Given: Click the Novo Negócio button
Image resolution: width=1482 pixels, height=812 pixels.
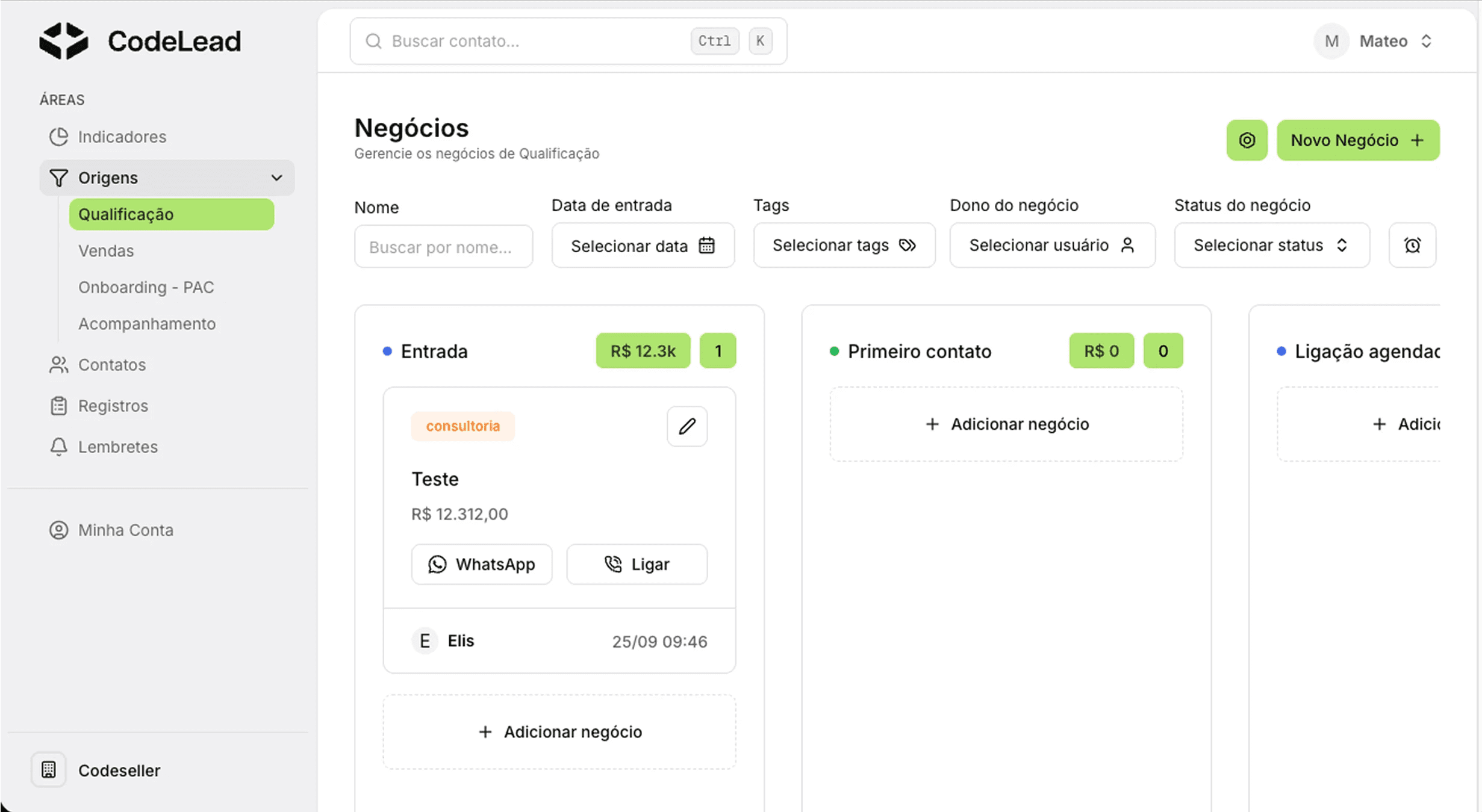Looking at the screenshot, I should (x=1357, y=140).
